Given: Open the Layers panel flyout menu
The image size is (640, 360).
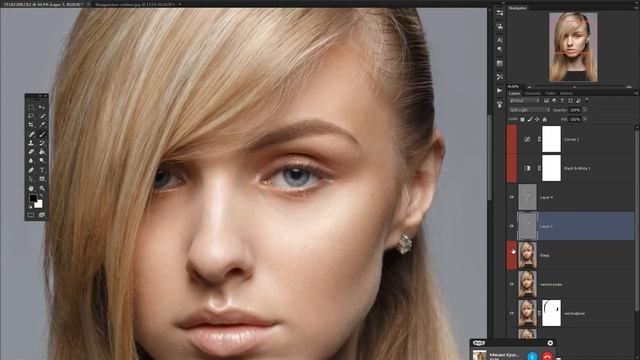Looking at the screenshot, I should [x=636, y=93].
